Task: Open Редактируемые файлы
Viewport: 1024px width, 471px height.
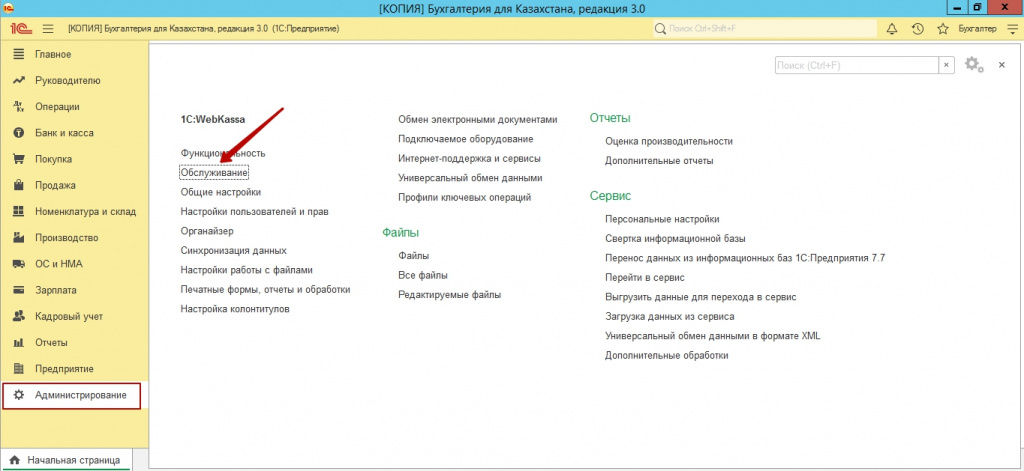Action: (450, 295)
